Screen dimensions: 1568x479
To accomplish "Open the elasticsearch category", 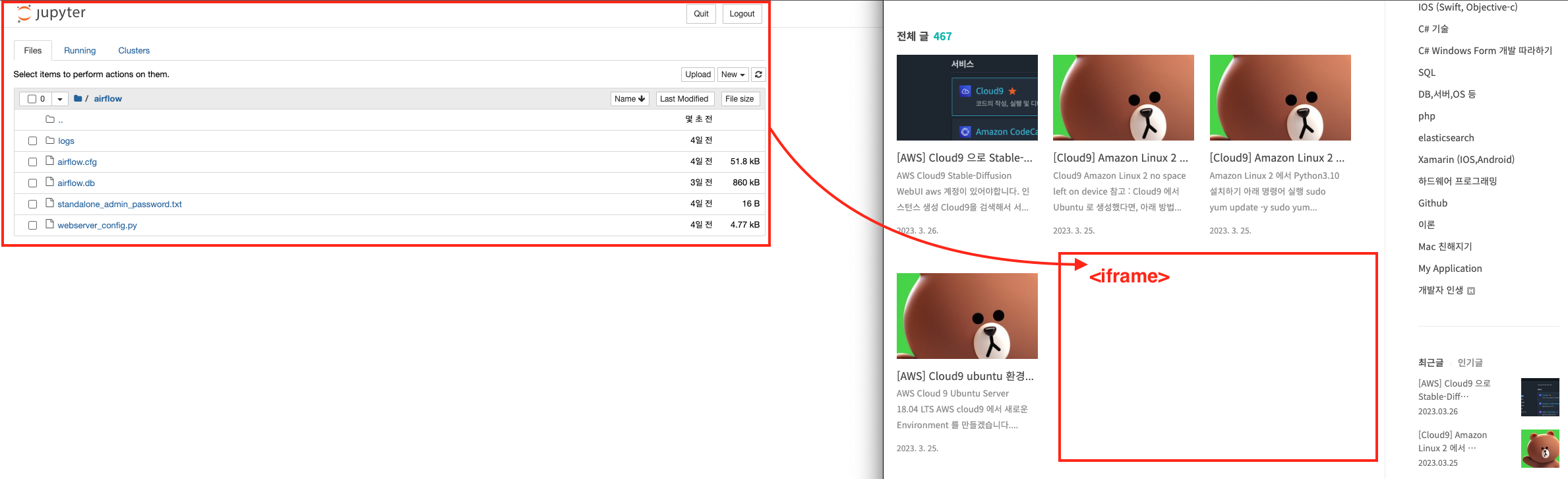I will pos(1446,138).
